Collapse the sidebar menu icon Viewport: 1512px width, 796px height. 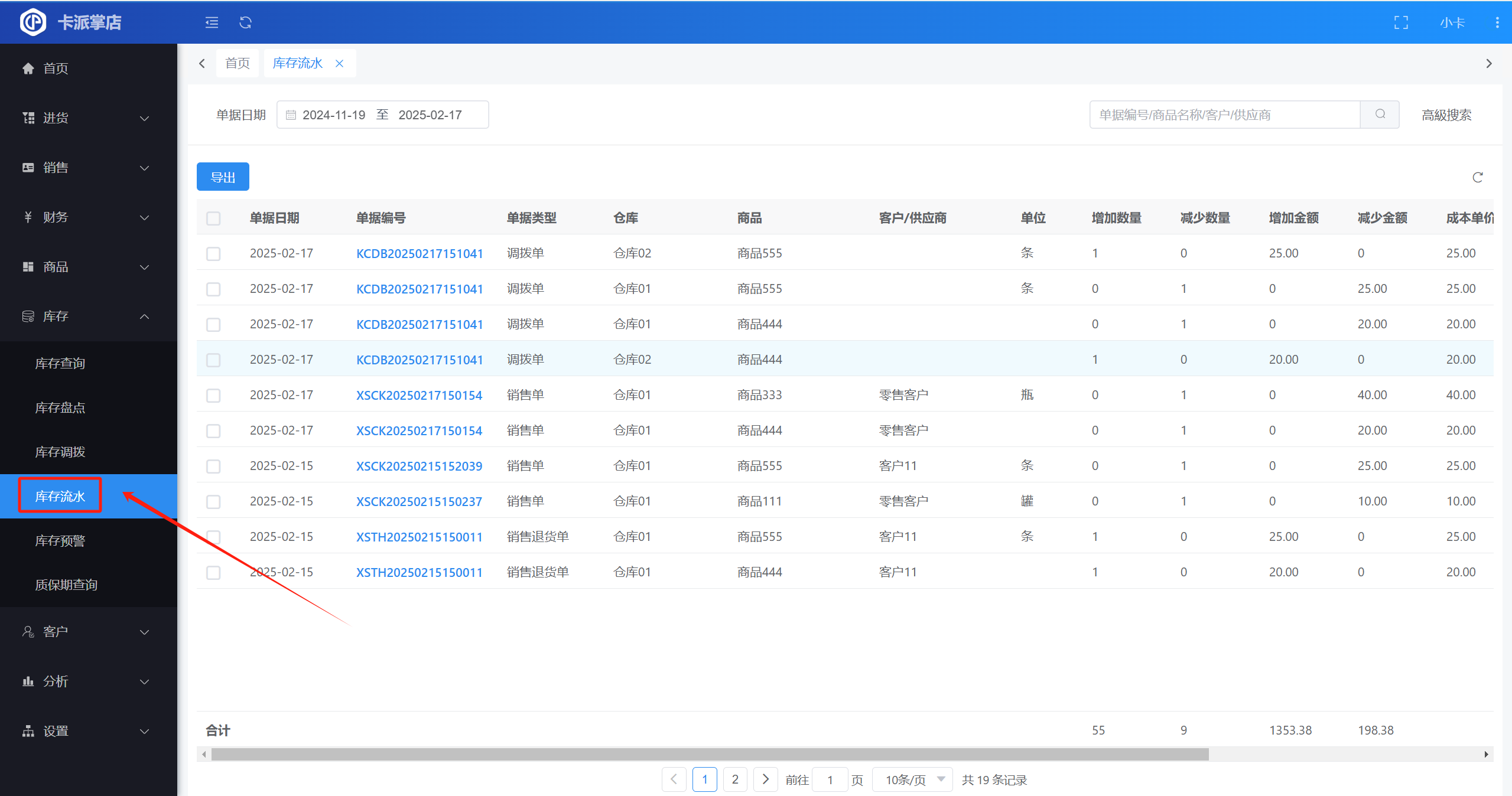coord(212,22)
